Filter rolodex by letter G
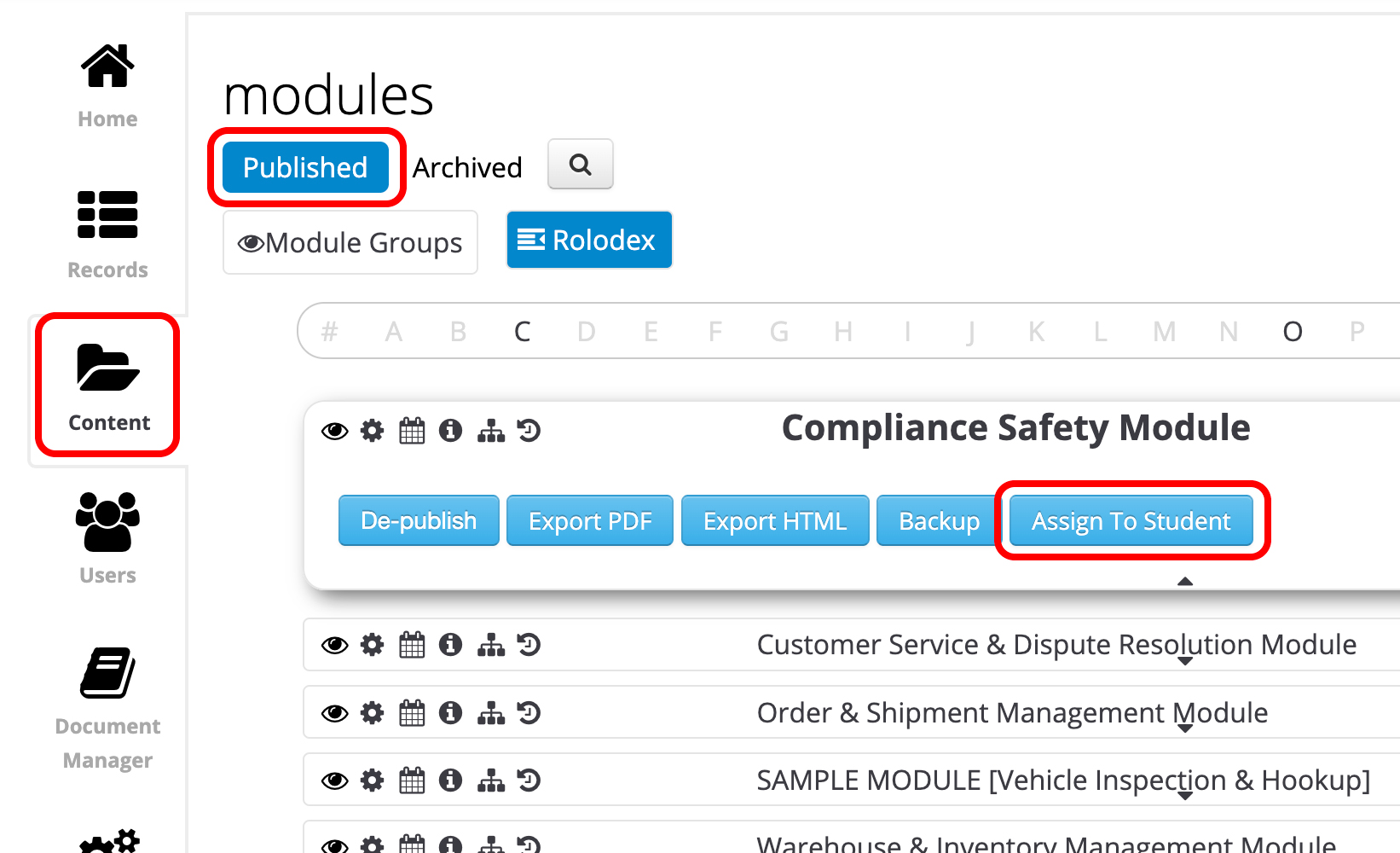 pos(779,331)
